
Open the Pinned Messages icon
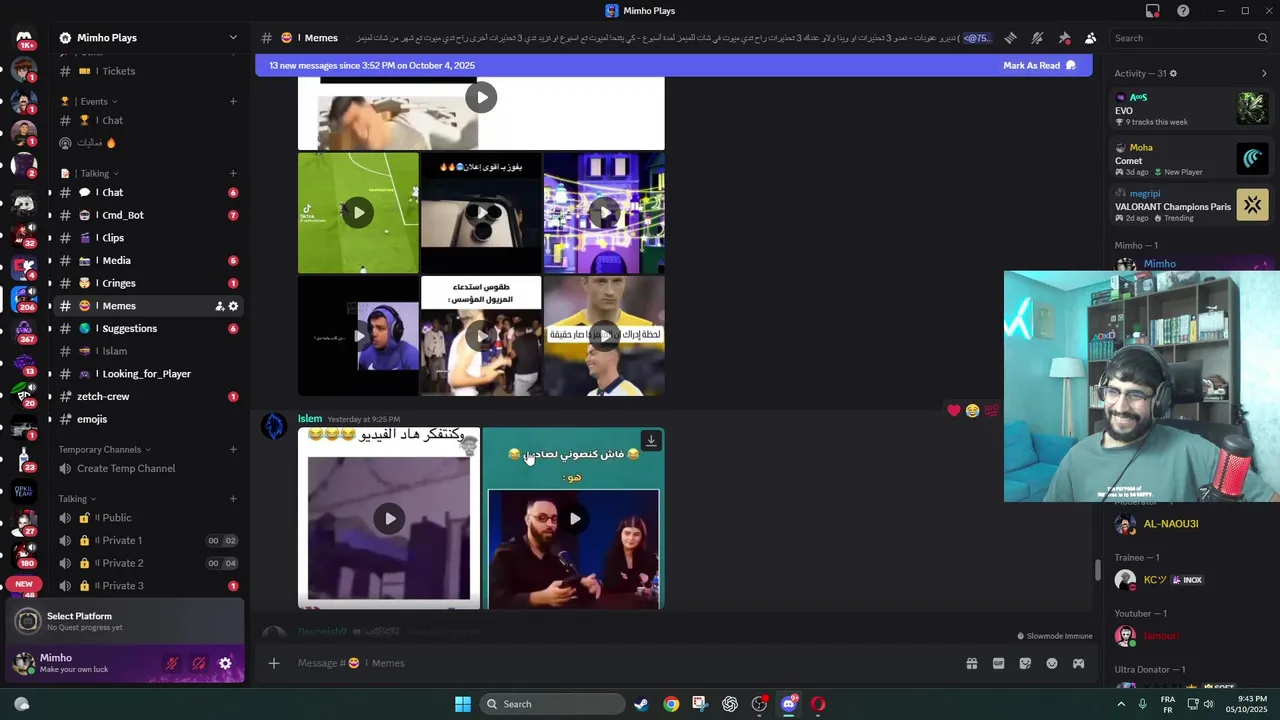(1064, 38)
